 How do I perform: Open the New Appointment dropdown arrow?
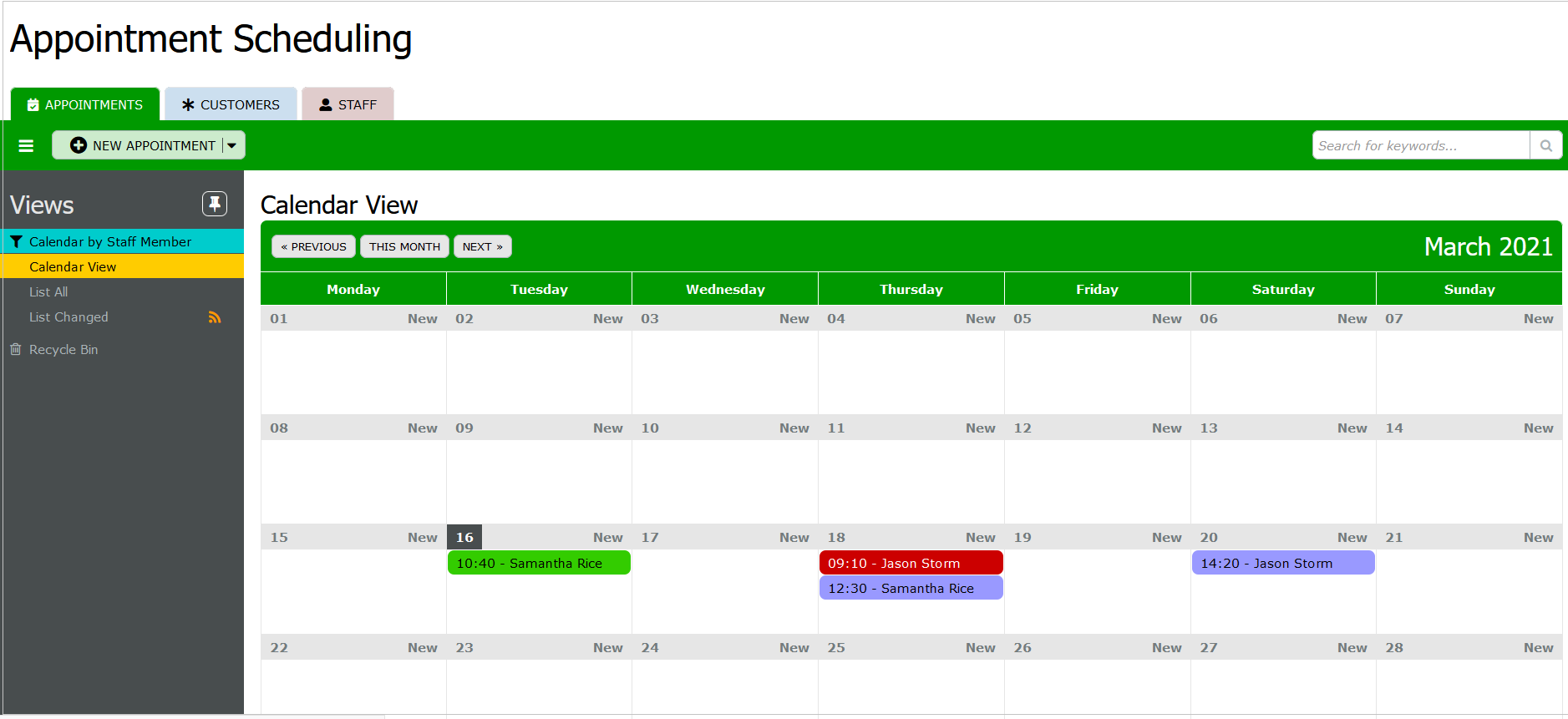[x=232, y=145]
